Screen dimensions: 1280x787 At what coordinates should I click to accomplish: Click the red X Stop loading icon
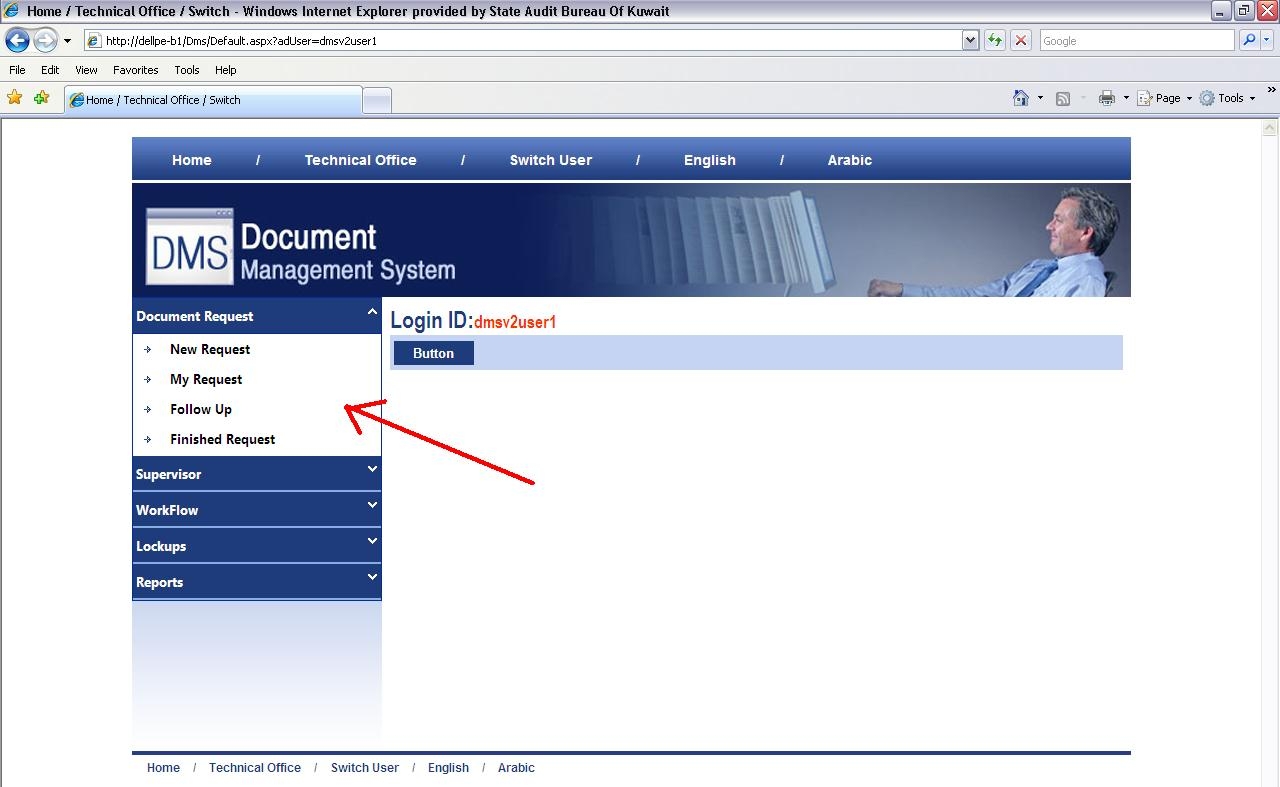click(x=1021, y=41)
